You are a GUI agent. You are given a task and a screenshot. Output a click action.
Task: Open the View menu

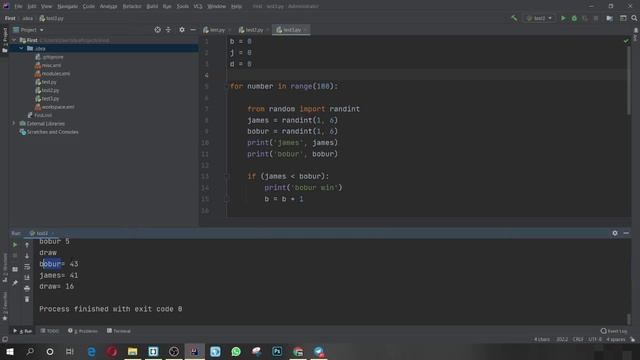coord(46,6)
